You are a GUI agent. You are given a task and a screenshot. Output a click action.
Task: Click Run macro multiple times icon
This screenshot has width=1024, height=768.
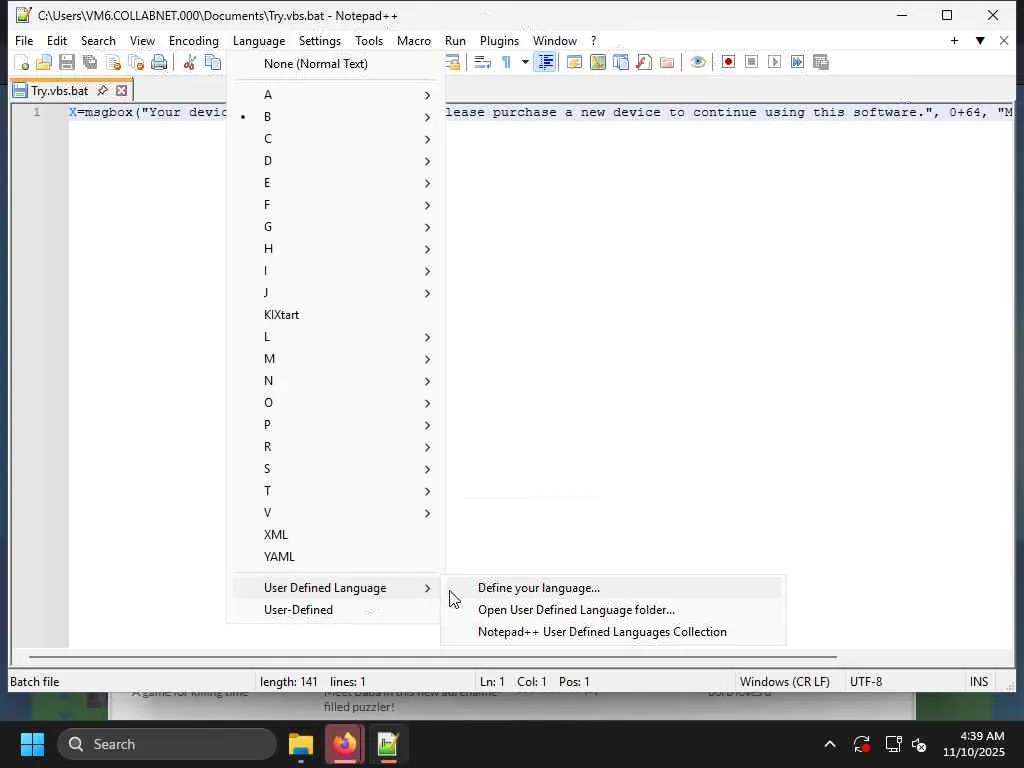coord(797,62)
